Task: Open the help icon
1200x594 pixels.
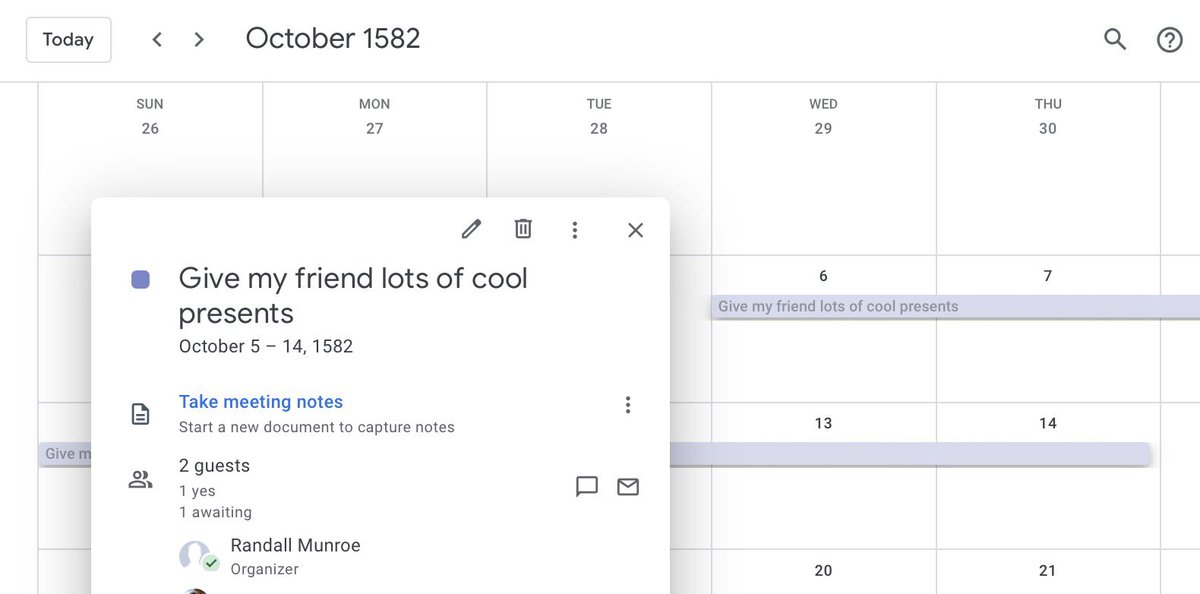Action: point(1169,40)
